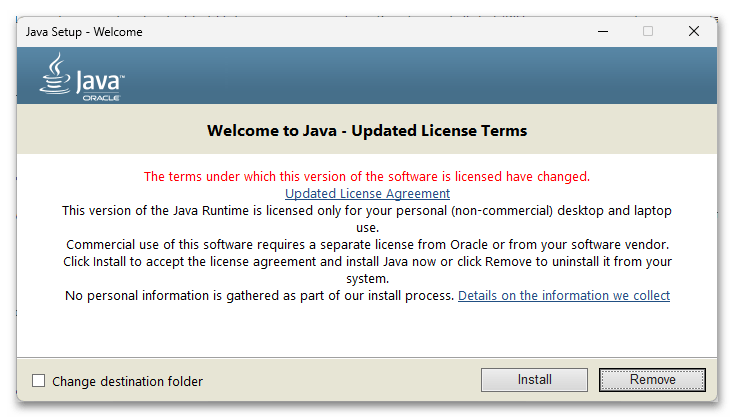Click the Install button
The image size is (734, 418).
point(534,379)
